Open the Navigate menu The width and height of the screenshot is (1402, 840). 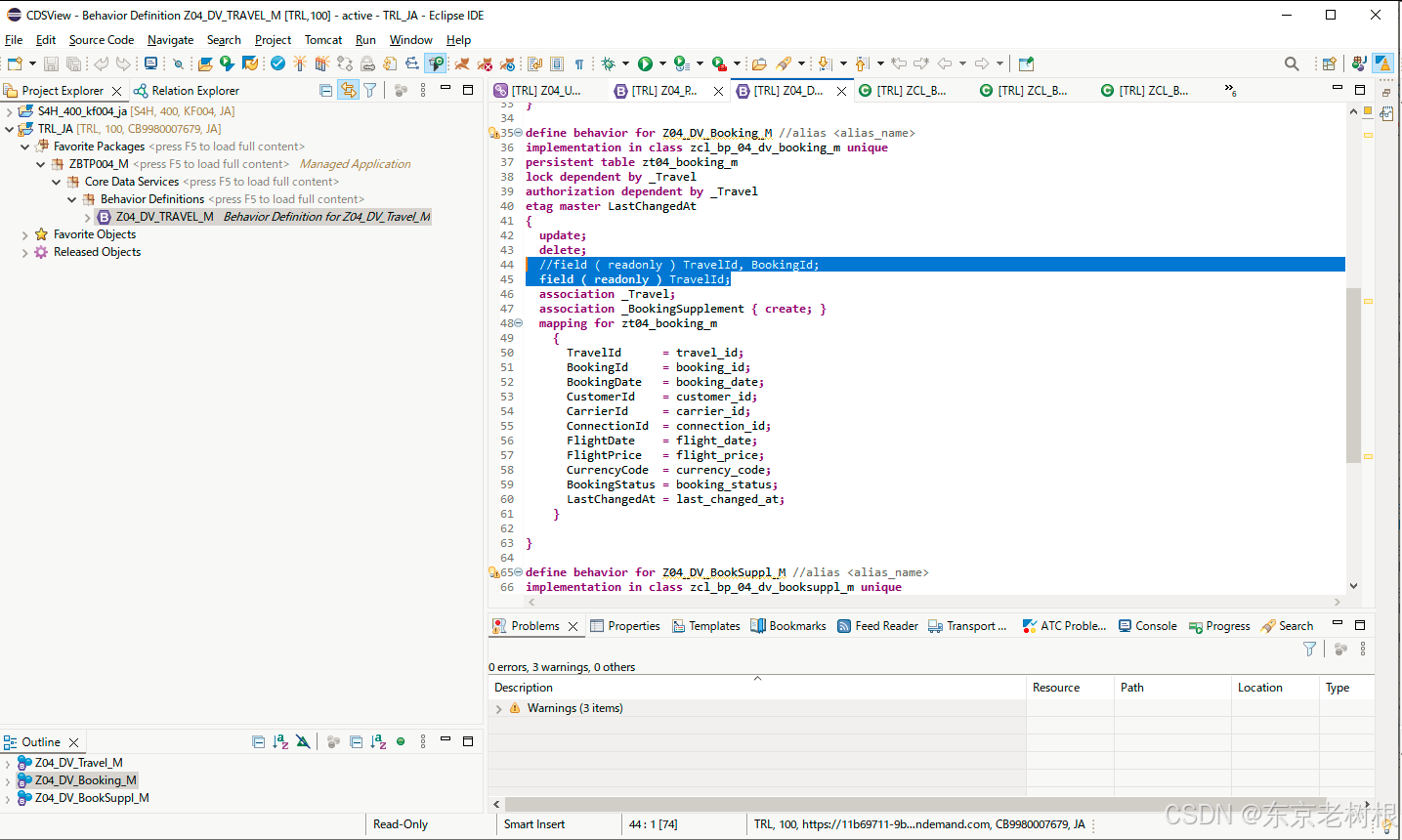pyautogui.click(x=170, y=40)
